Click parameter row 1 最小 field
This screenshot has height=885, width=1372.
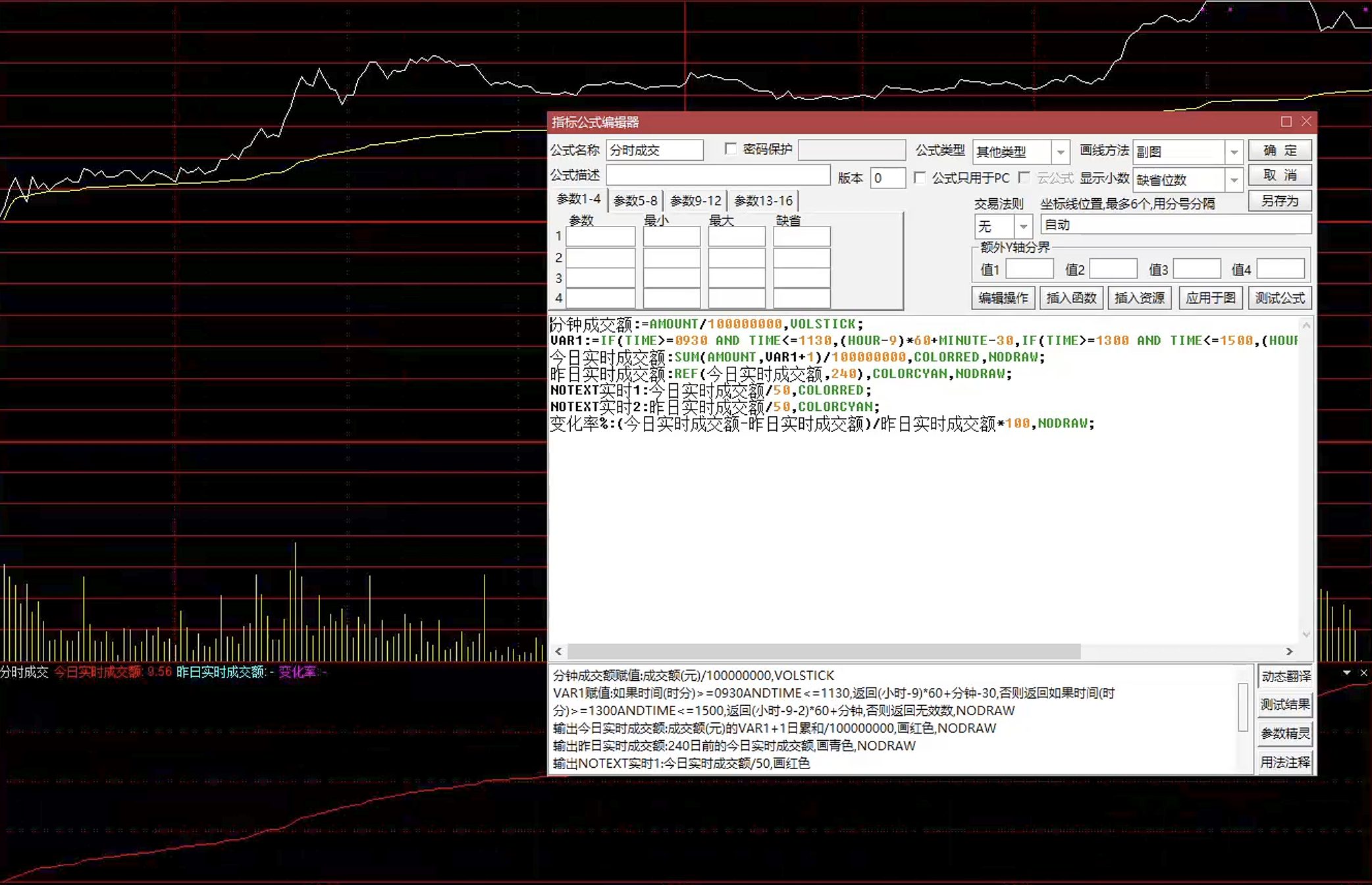(672, 236)
